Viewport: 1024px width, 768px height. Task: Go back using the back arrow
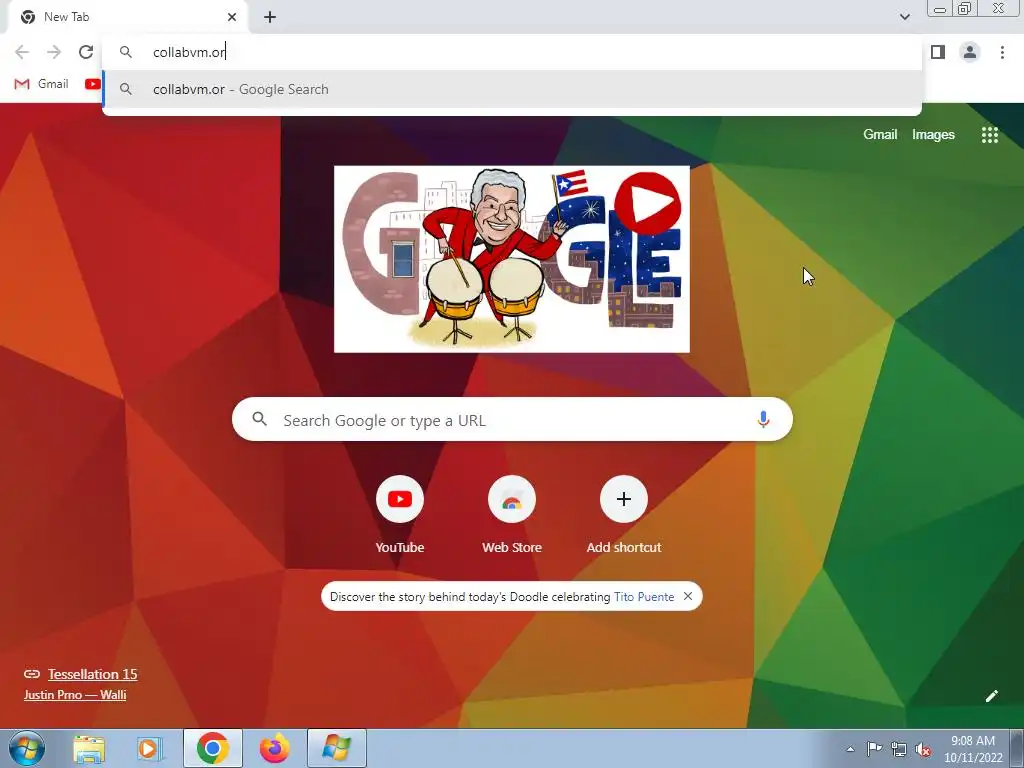[x=22, y=52]
